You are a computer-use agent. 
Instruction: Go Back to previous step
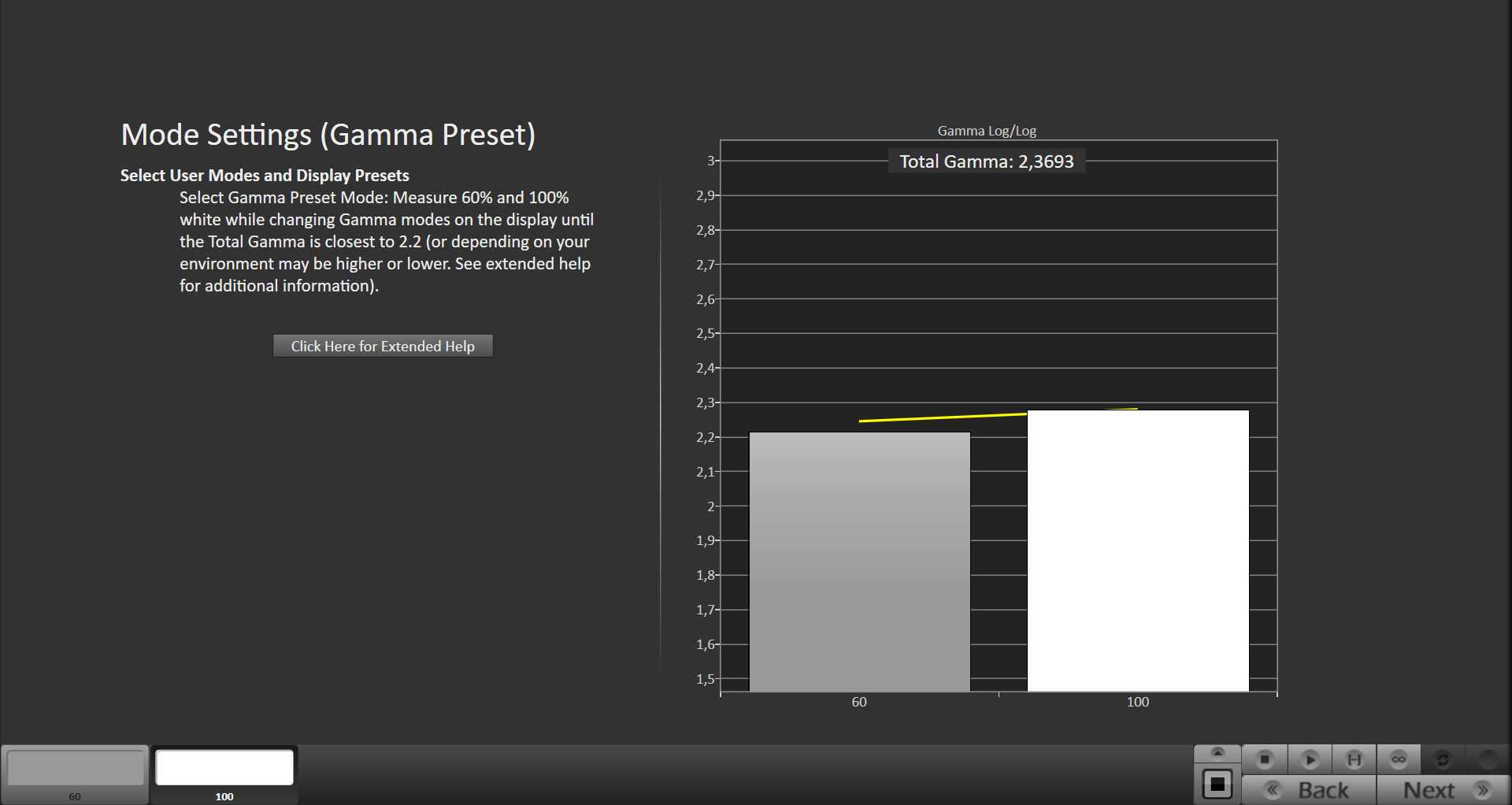tap(1309, 790)
